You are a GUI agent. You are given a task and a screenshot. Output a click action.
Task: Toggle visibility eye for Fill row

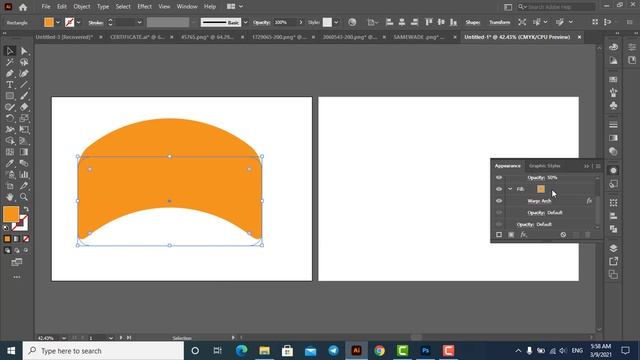pyautogui.click(x=499, y=189)
